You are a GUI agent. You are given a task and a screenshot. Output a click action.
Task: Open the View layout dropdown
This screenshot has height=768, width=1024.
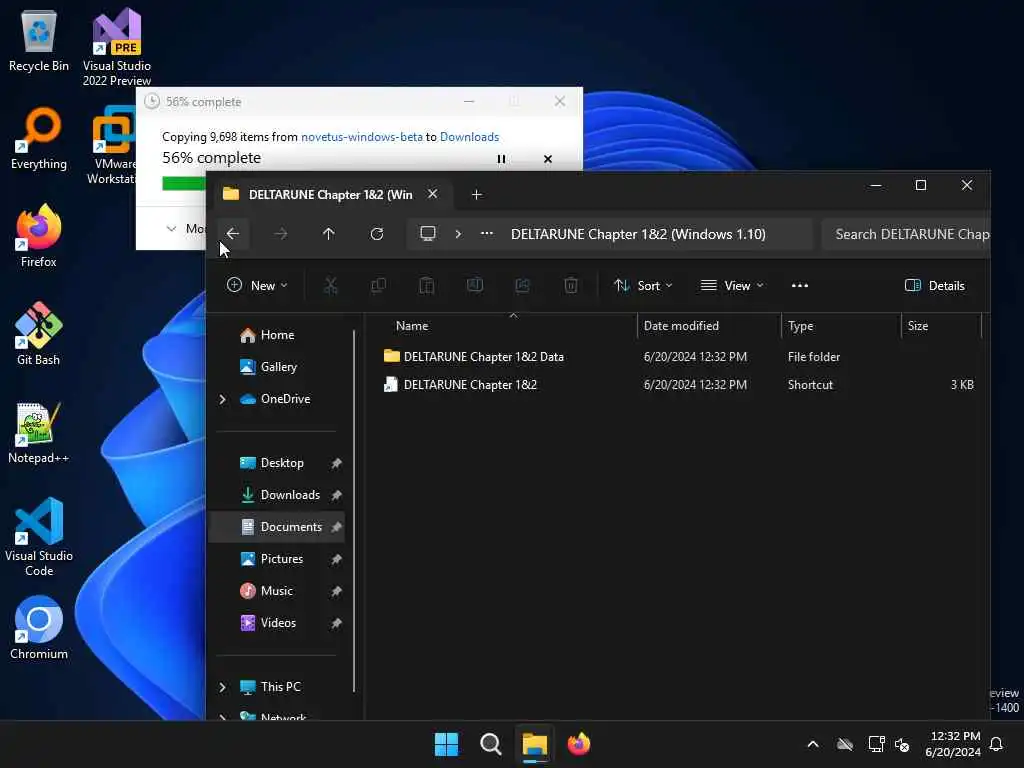(732, 285)
